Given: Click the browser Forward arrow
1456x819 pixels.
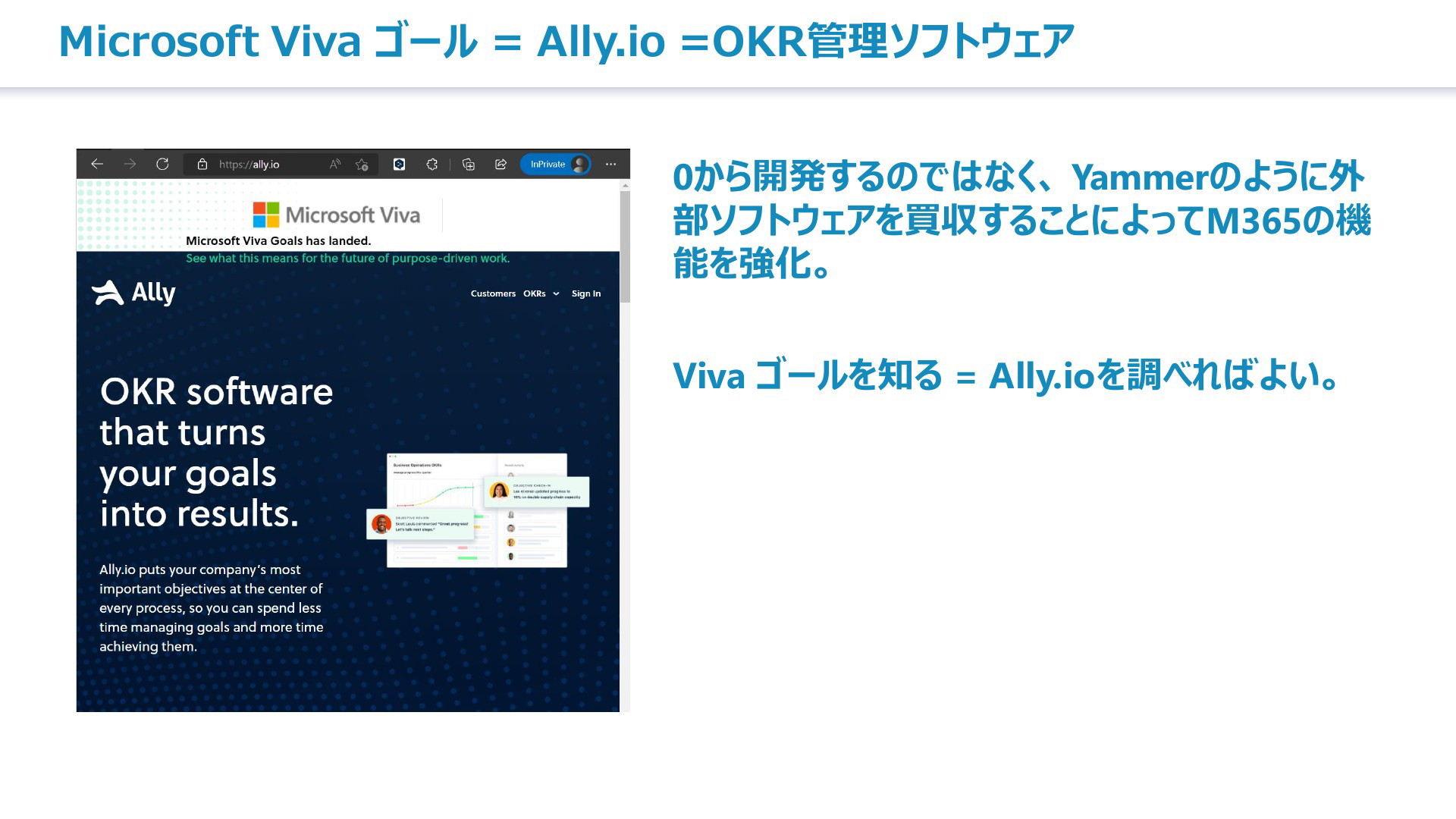Looking at the screenshot, I should [x=130, y=164].
